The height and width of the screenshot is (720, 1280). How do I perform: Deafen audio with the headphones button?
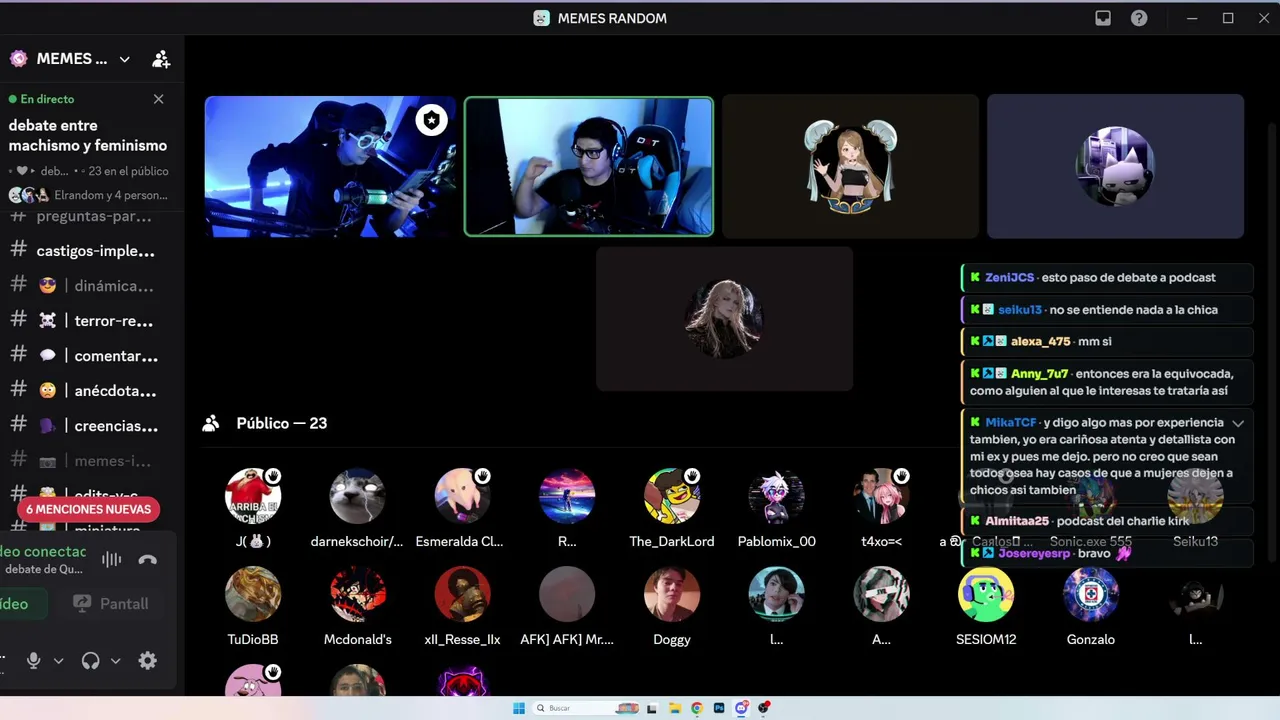[x=90, y=661]
